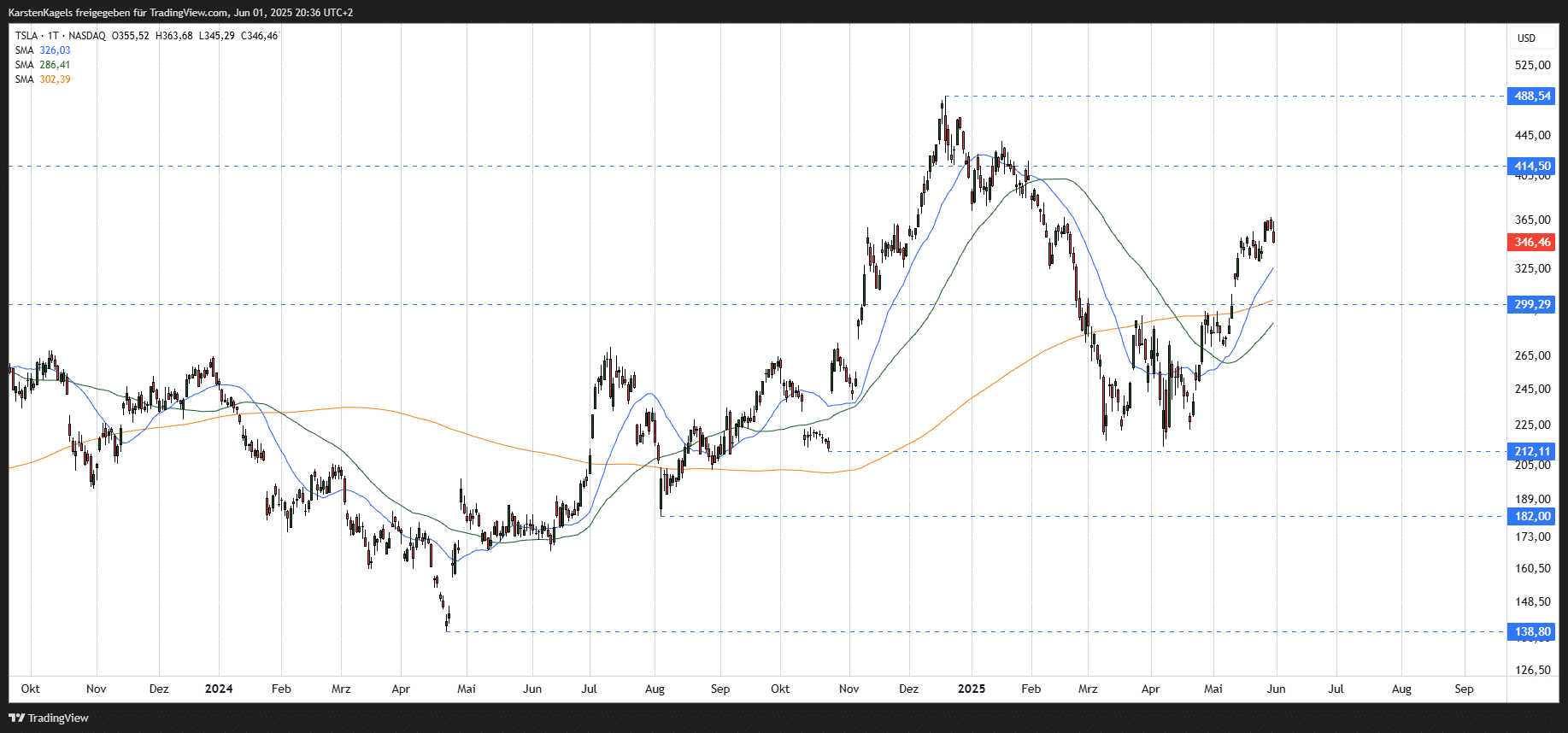Click the TradingView logo icon
Viewport: 1568px width, 733px height.
(x=16, y=718)
